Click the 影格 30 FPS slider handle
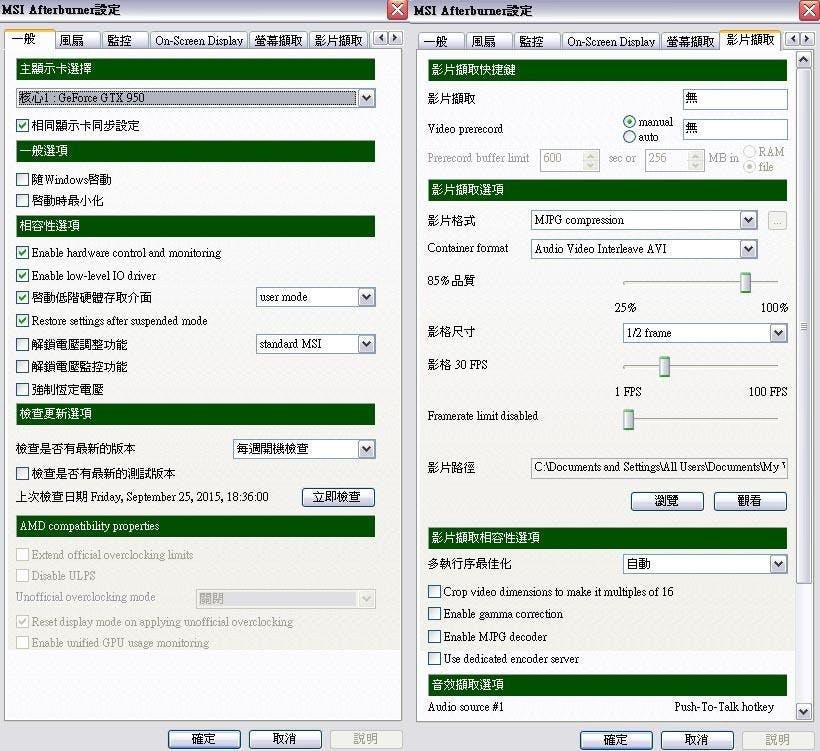 point(665,366)
